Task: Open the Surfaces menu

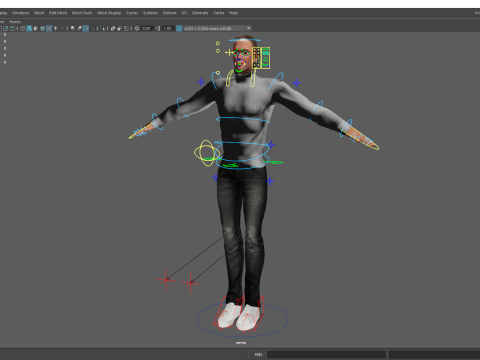Action: click(x=151, y=13)
